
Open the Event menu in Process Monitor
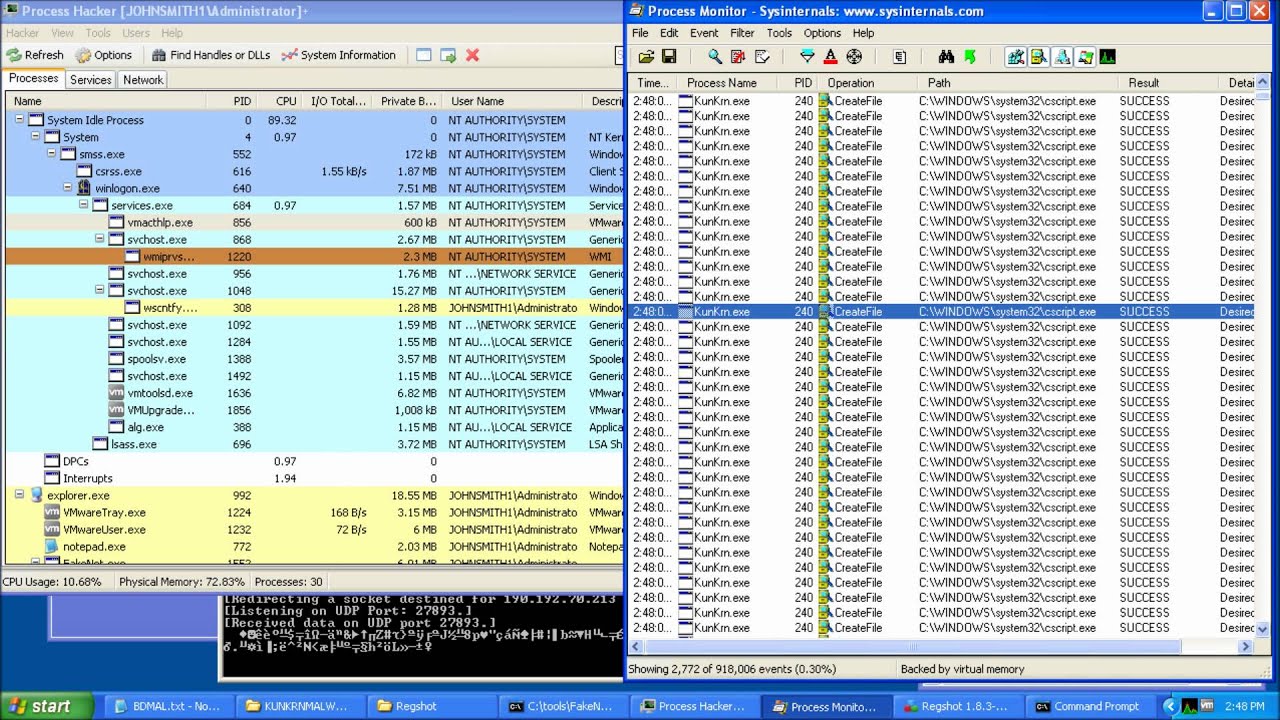coord(704,33)
